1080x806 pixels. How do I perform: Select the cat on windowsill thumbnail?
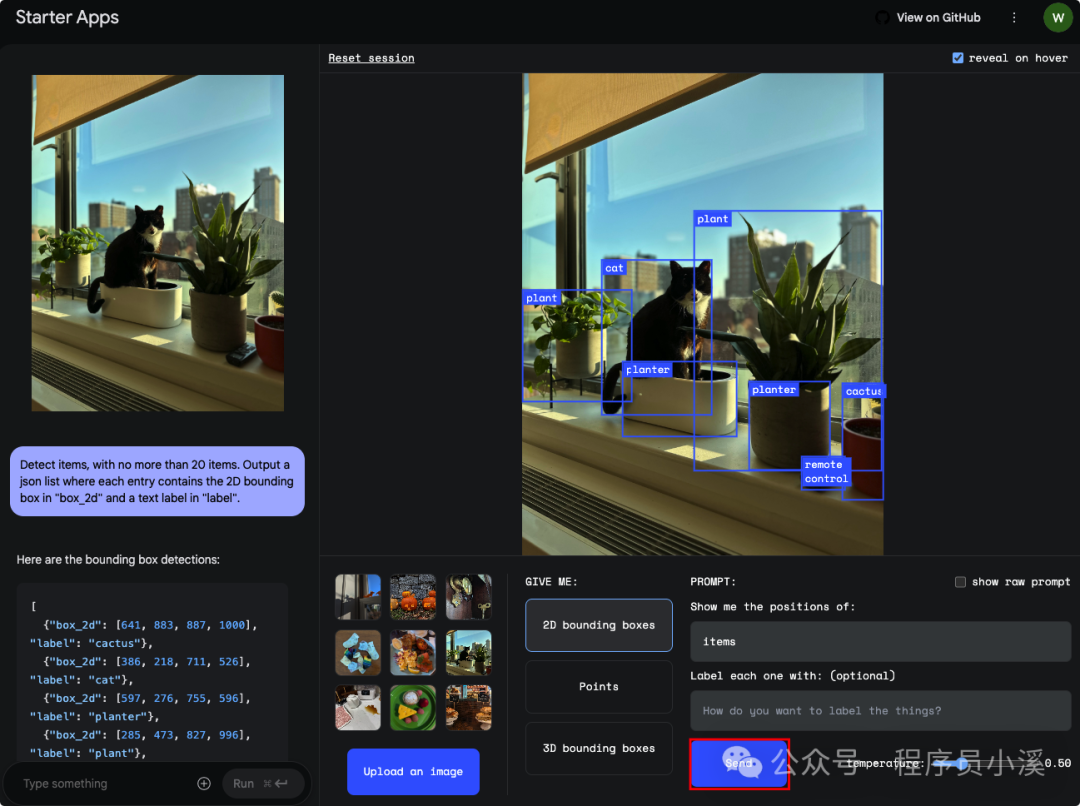pos(468,652)
